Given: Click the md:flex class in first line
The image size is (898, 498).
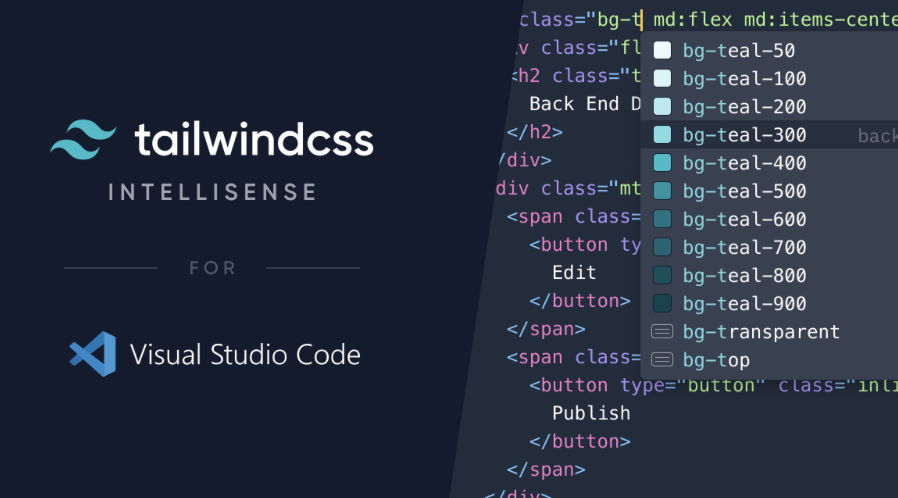Looking at the screenshot, I should [692, 20].
